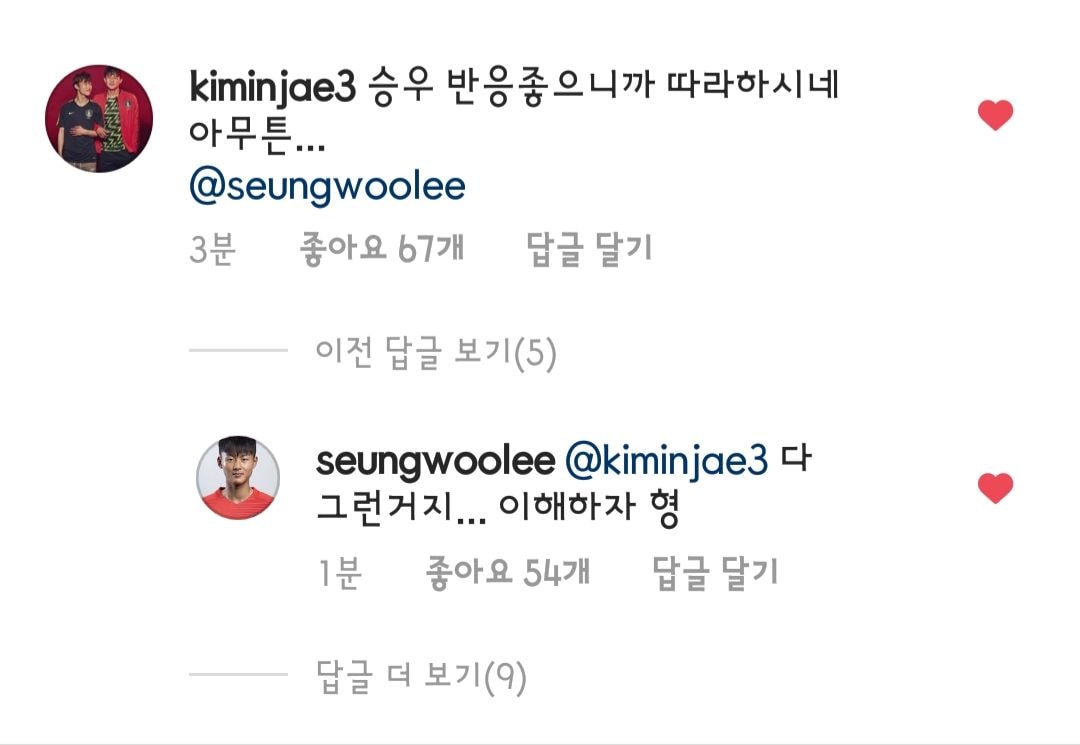This screenshot has height=745, width=1080.
Task: Open seungwoolee's round profile avatar
Action: point(238,477)
